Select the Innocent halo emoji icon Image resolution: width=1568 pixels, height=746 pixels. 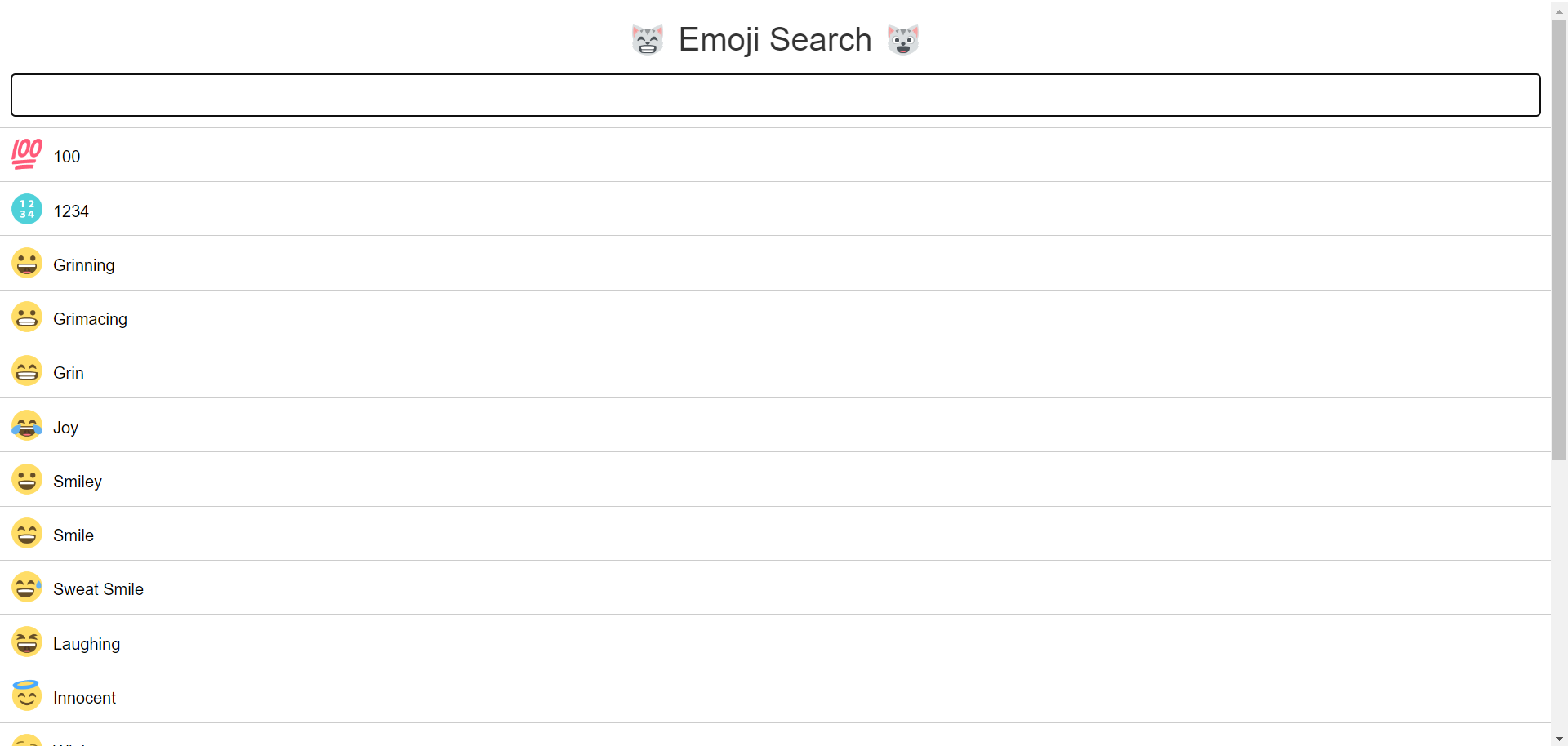click(x=25, y=695)
